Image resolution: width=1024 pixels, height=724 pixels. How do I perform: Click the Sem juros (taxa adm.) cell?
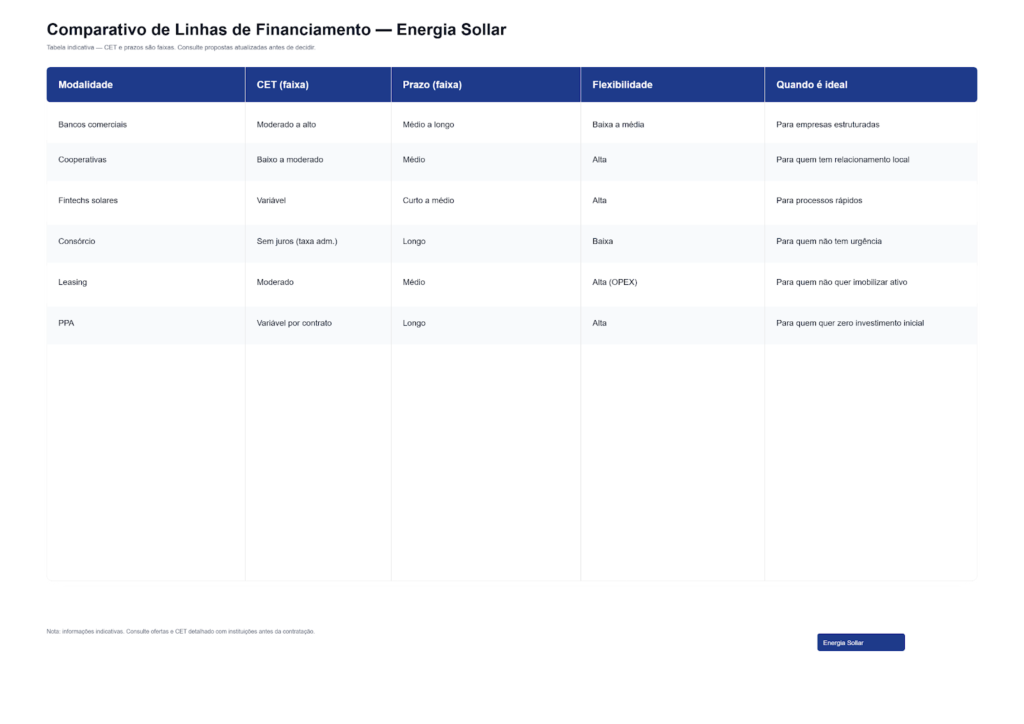pos(297,241)
